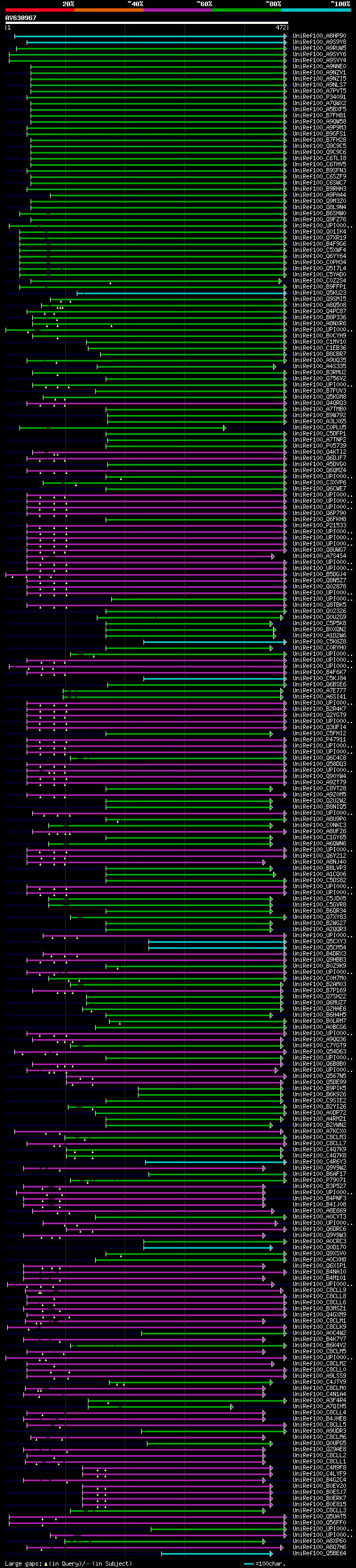
Task: Select the cyan alignment bar for UniRef100_Q5KU23
Action: [x=181, y=293]
